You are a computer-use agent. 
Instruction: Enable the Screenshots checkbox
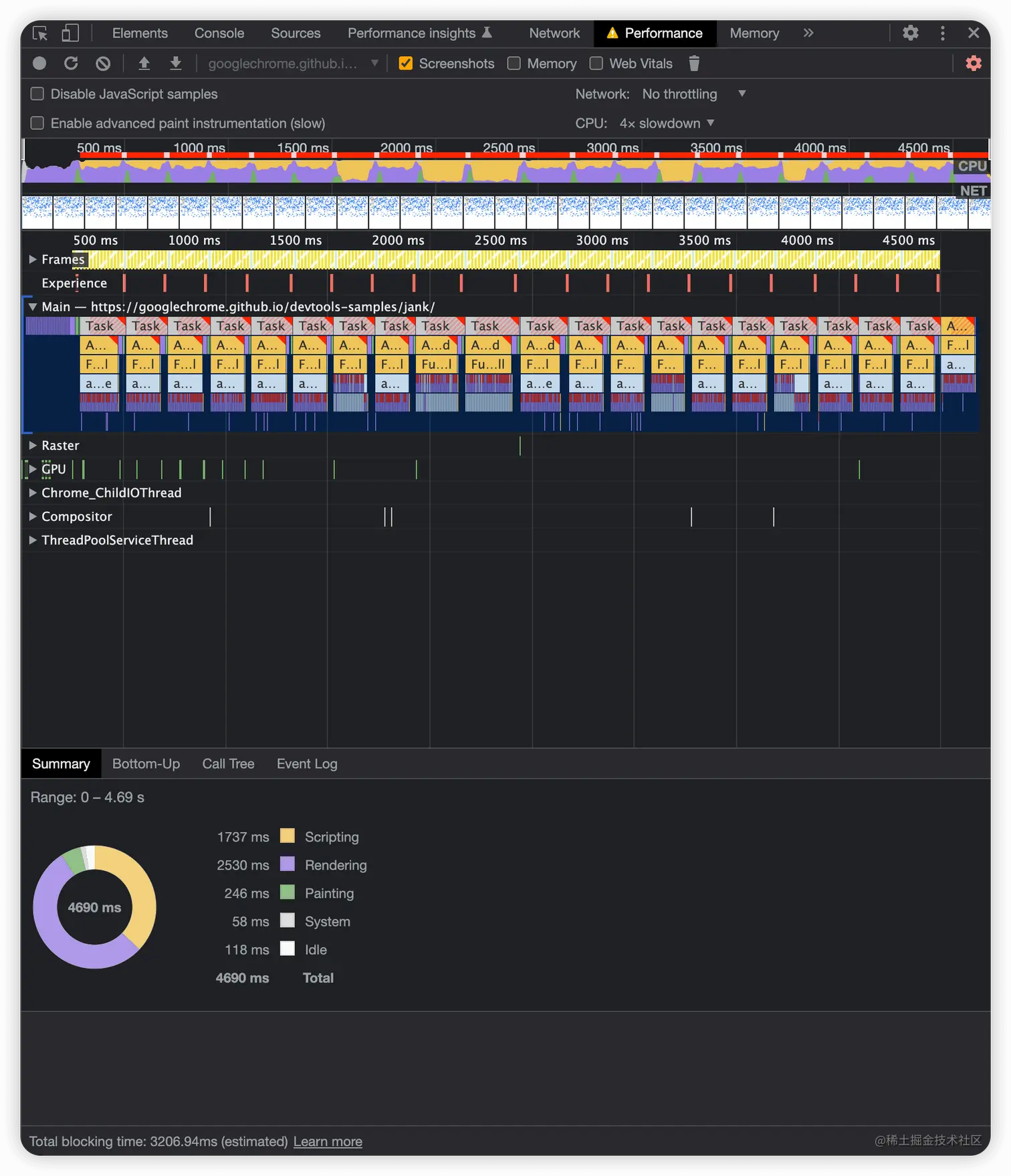(x=405, y=64)
